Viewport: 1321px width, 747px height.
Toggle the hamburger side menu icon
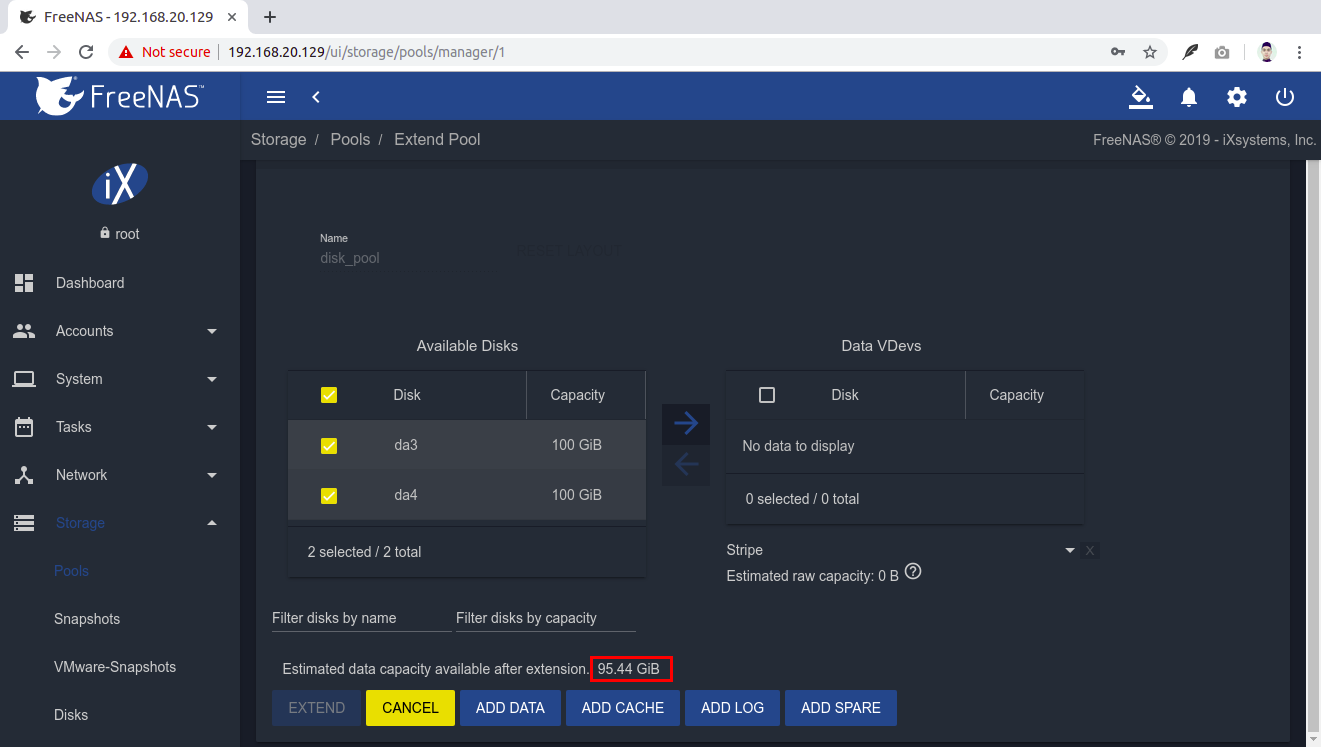pos(276,97)
